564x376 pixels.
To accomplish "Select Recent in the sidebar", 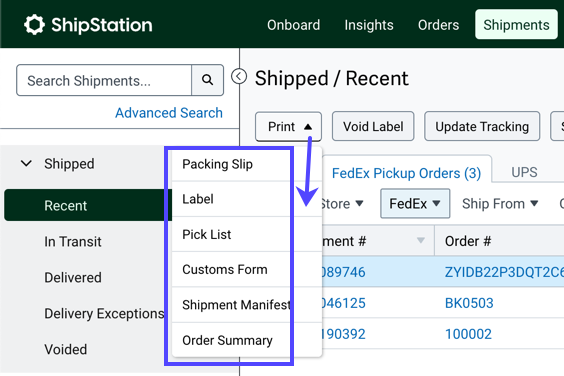I will point(88,205).
